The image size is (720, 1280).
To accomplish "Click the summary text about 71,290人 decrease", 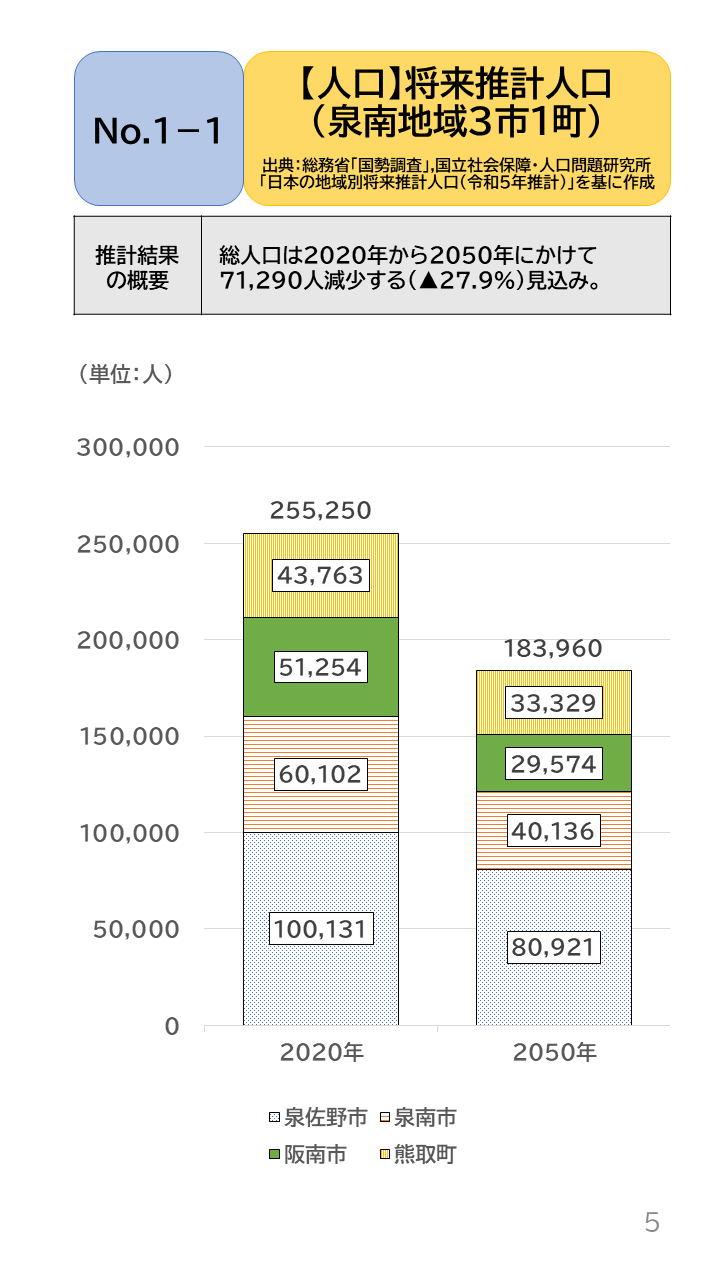I will coord(410,265).
